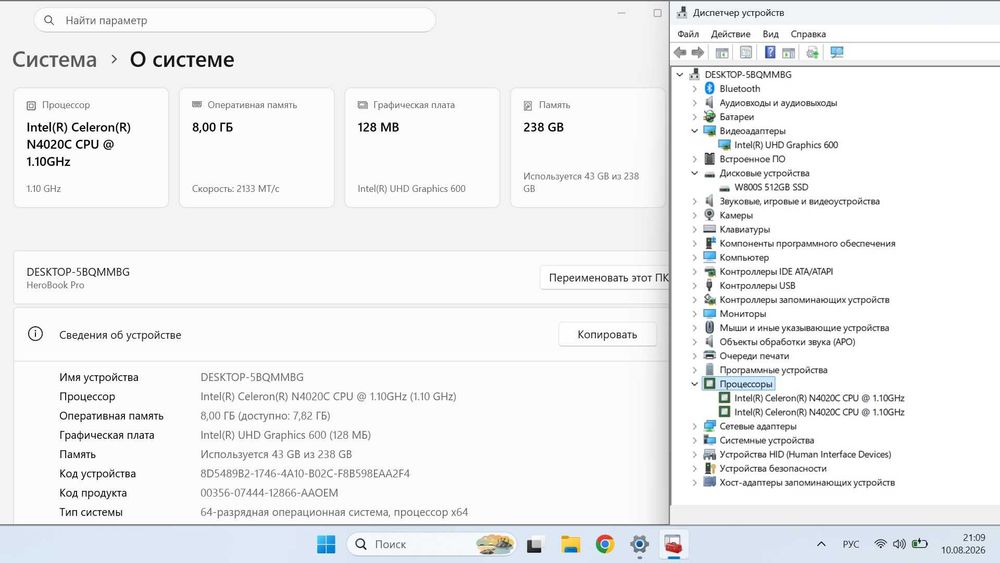This screenshot has width=1000, height=563.
Task: Select first Intel(R) Celeron(R) N4020C processor entry
Action: click(x=819, y=398)
